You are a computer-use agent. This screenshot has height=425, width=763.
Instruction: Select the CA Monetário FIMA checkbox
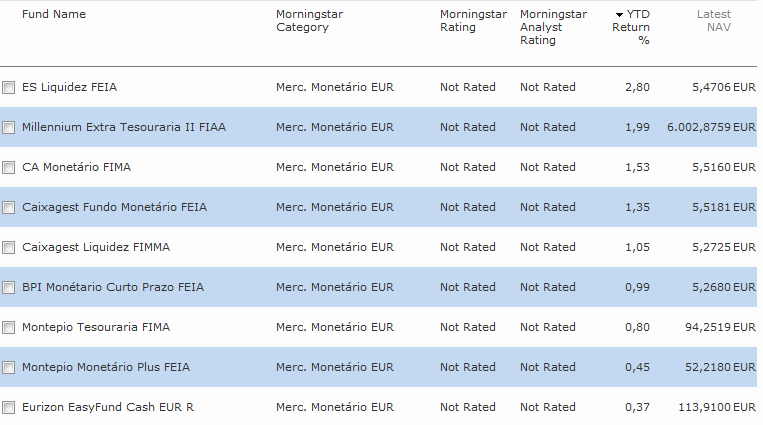pyautogui.click(x=9, y=168)
